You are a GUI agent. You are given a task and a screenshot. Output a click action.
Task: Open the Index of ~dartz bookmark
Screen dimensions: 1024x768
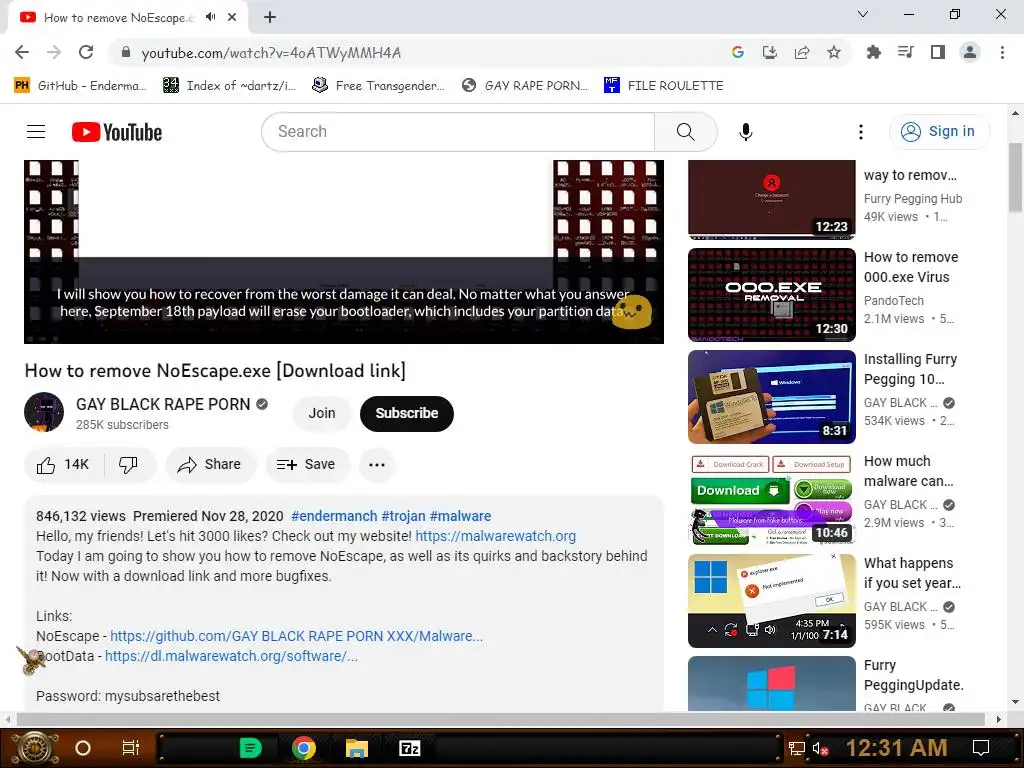tap(229, 86)
